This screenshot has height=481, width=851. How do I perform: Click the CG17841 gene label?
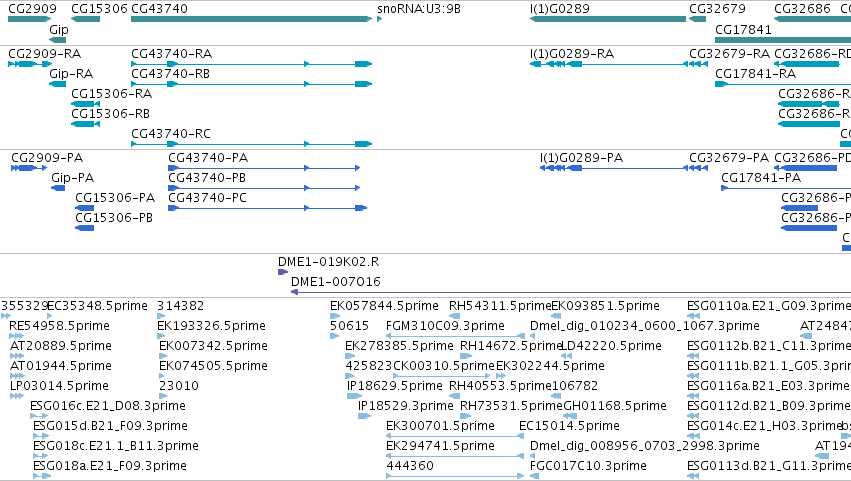pos(743,29)
